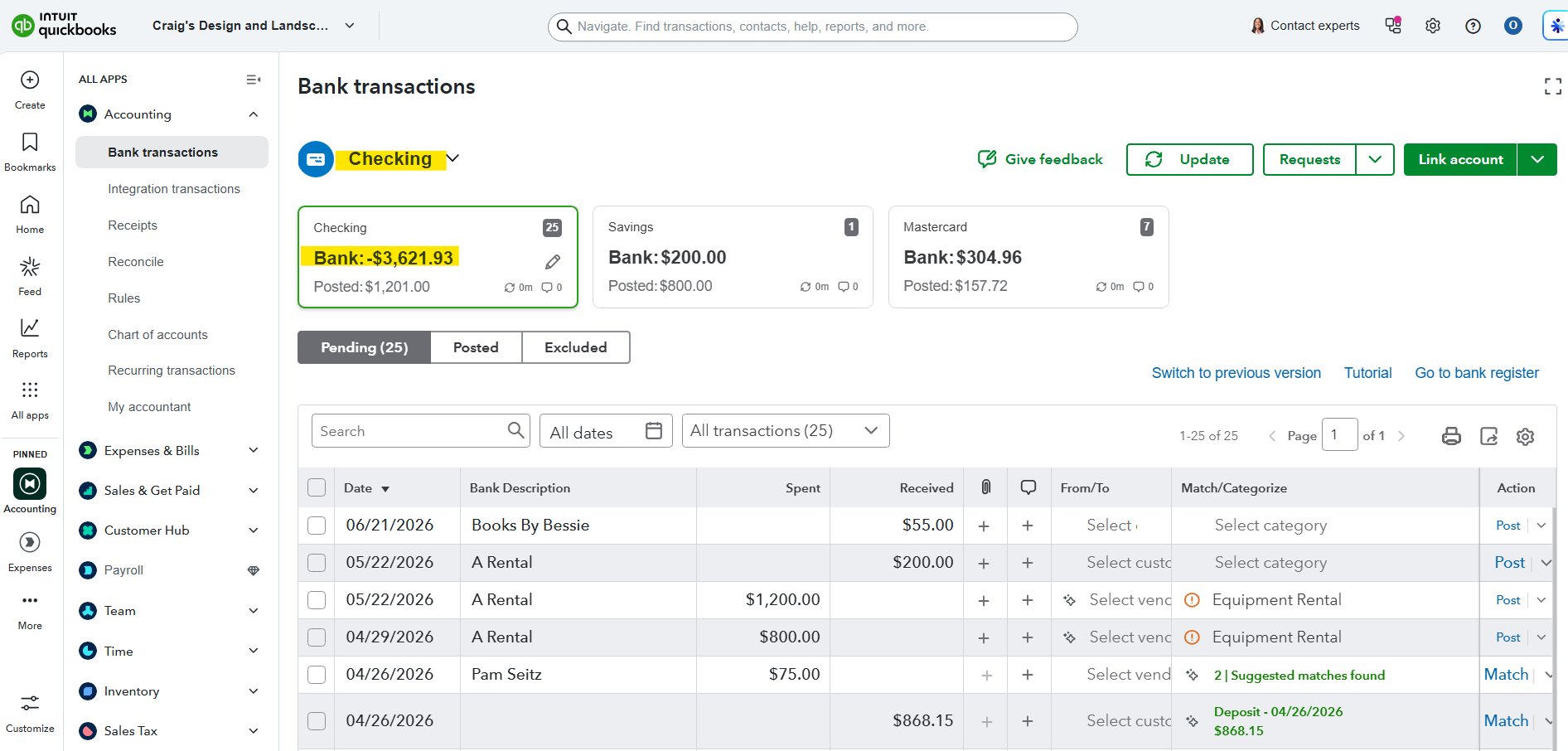This screenshot has width=1568, height=751.
Task: Select all transactions header checkbox
Action: pyautogui.click(x=317, y=487)
